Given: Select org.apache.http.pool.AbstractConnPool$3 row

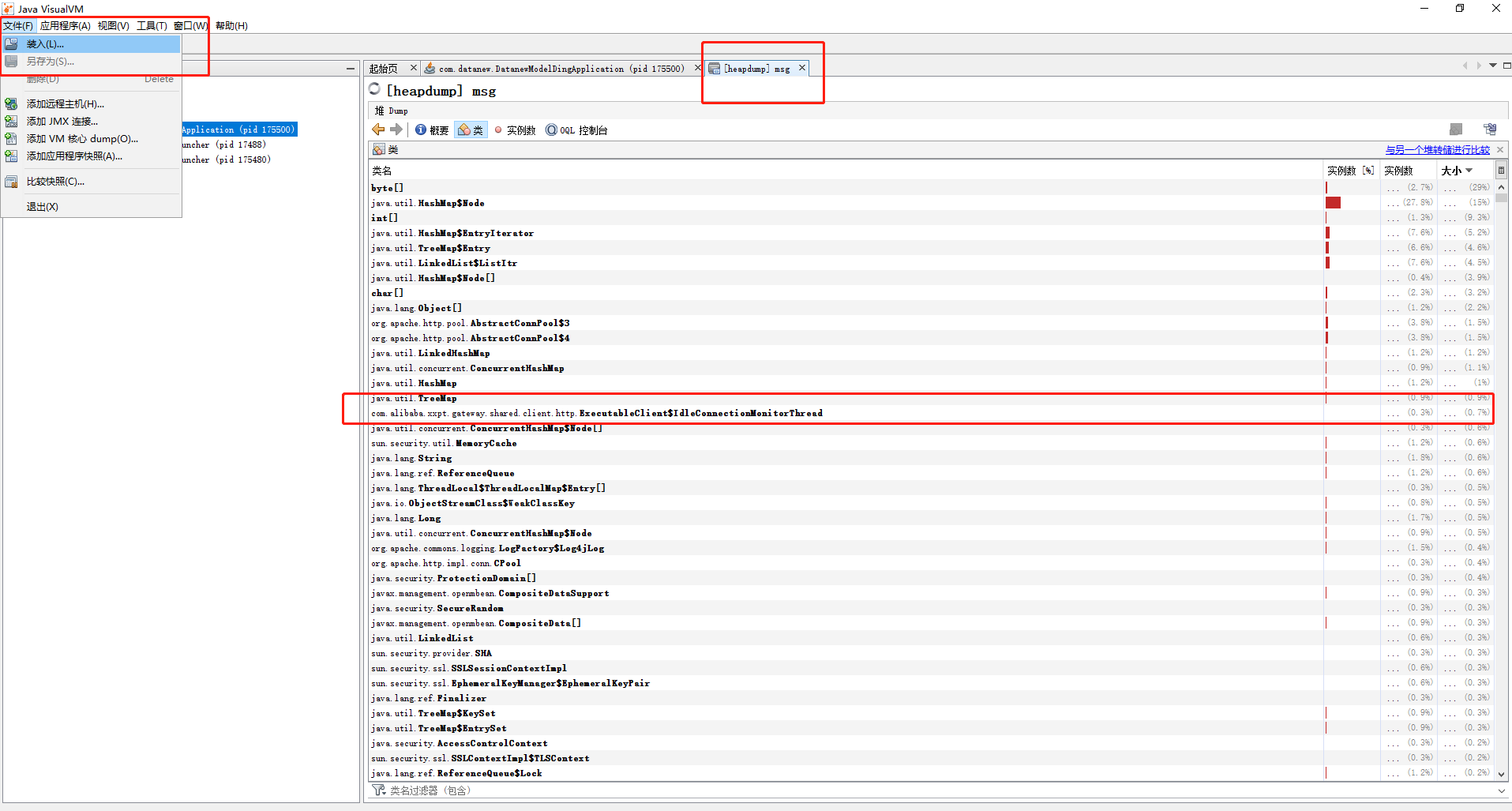Looking at the screenshot, I should [930, 323].
